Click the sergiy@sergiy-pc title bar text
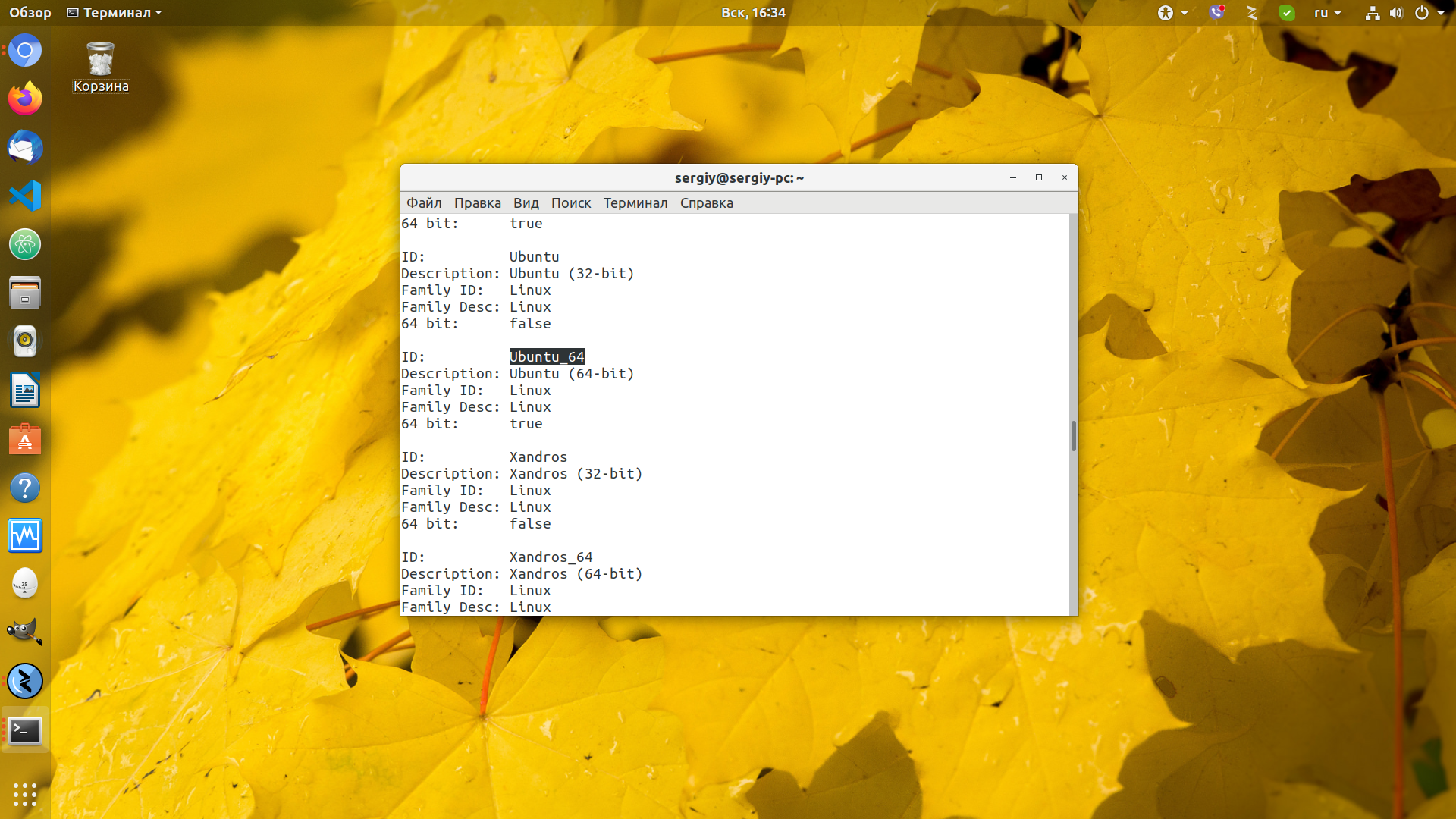Viewport: 1456px width, 819px height. (x=739, y=177)
